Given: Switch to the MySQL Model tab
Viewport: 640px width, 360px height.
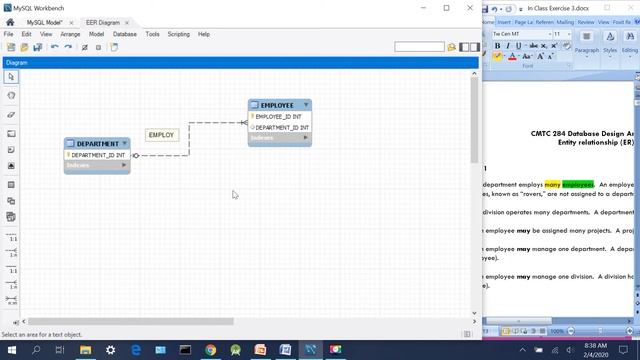Looking at the screenshot, I should click(44, 22).
